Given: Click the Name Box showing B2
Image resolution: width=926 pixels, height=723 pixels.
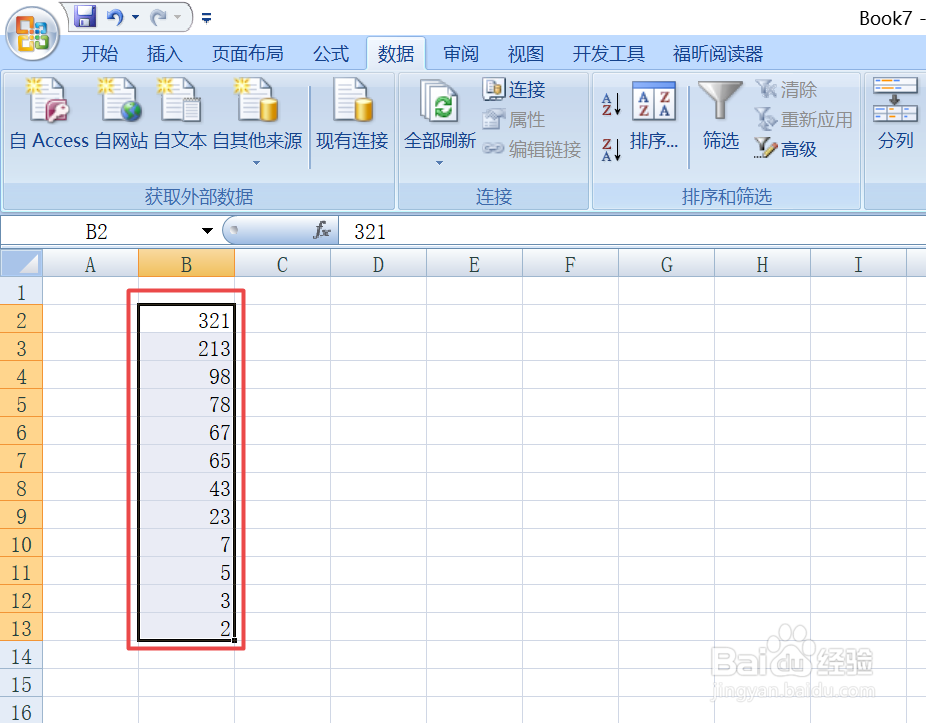Looking at the screenshot, I should (x=97, y=231).
